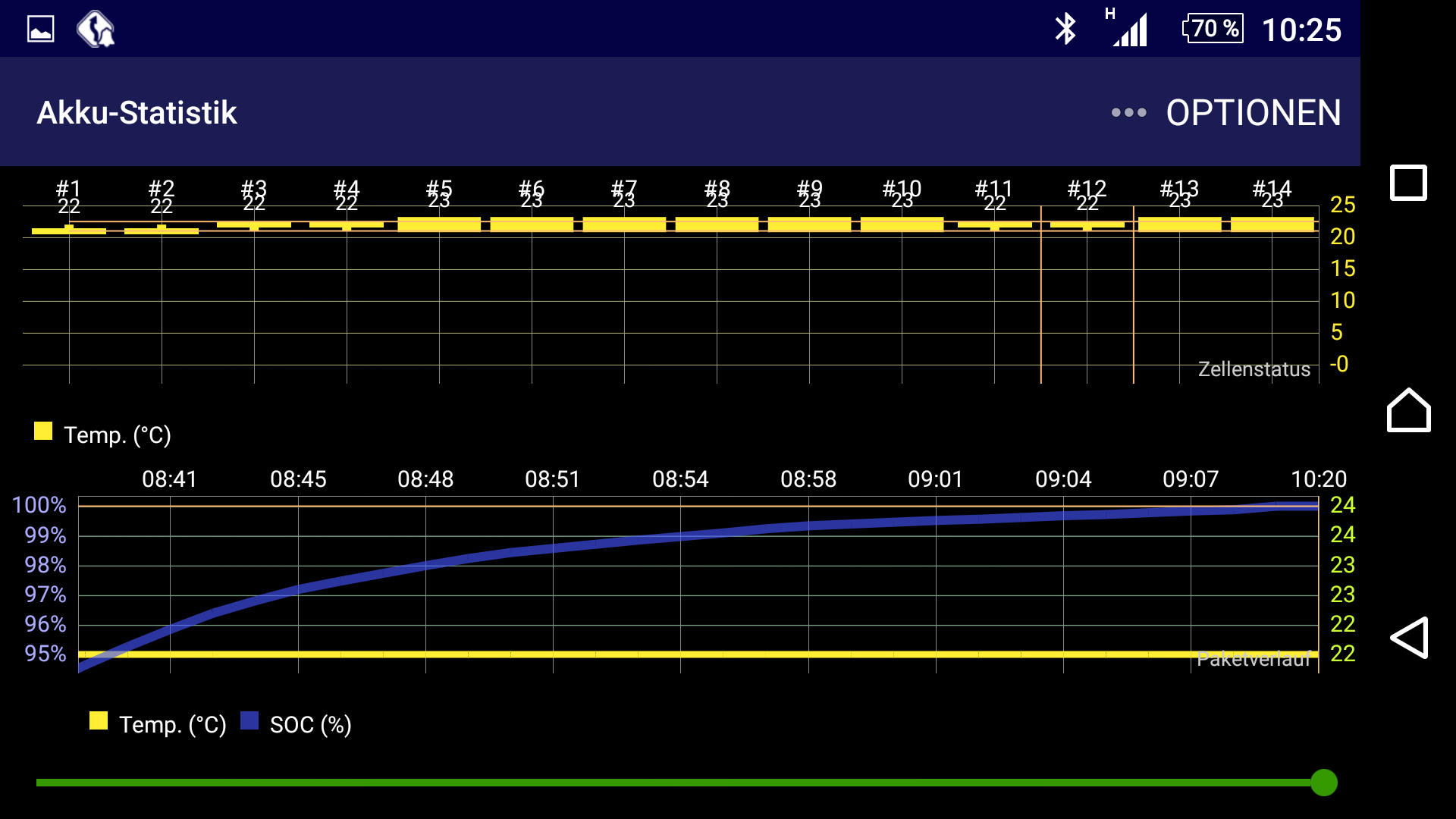
Task: Open the three-dots overflow menu
Action: tap(1128, 112)
